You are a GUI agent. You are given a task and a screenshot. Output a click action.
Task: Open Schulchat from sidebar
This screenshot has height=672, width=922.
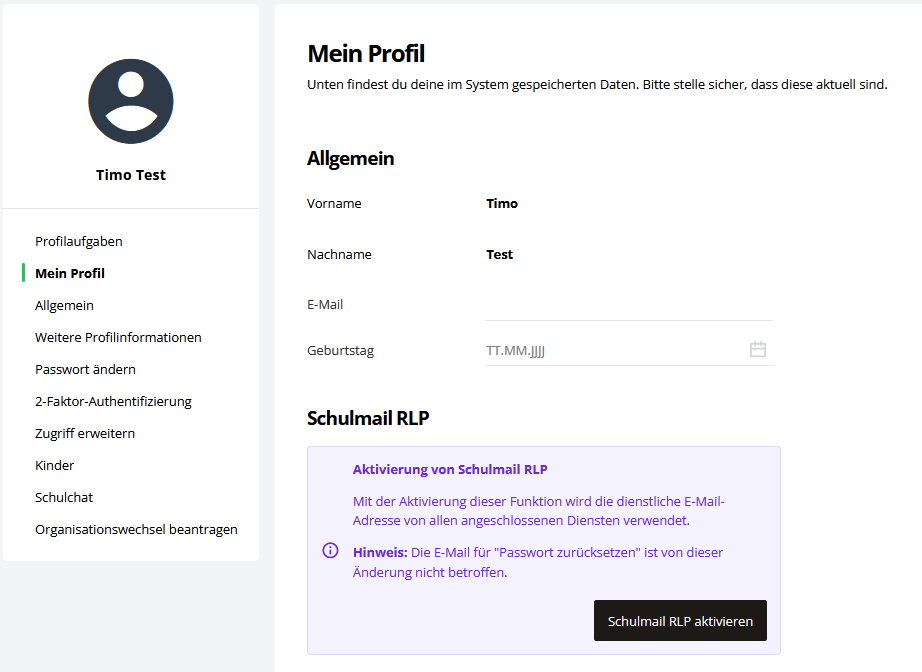64,497
